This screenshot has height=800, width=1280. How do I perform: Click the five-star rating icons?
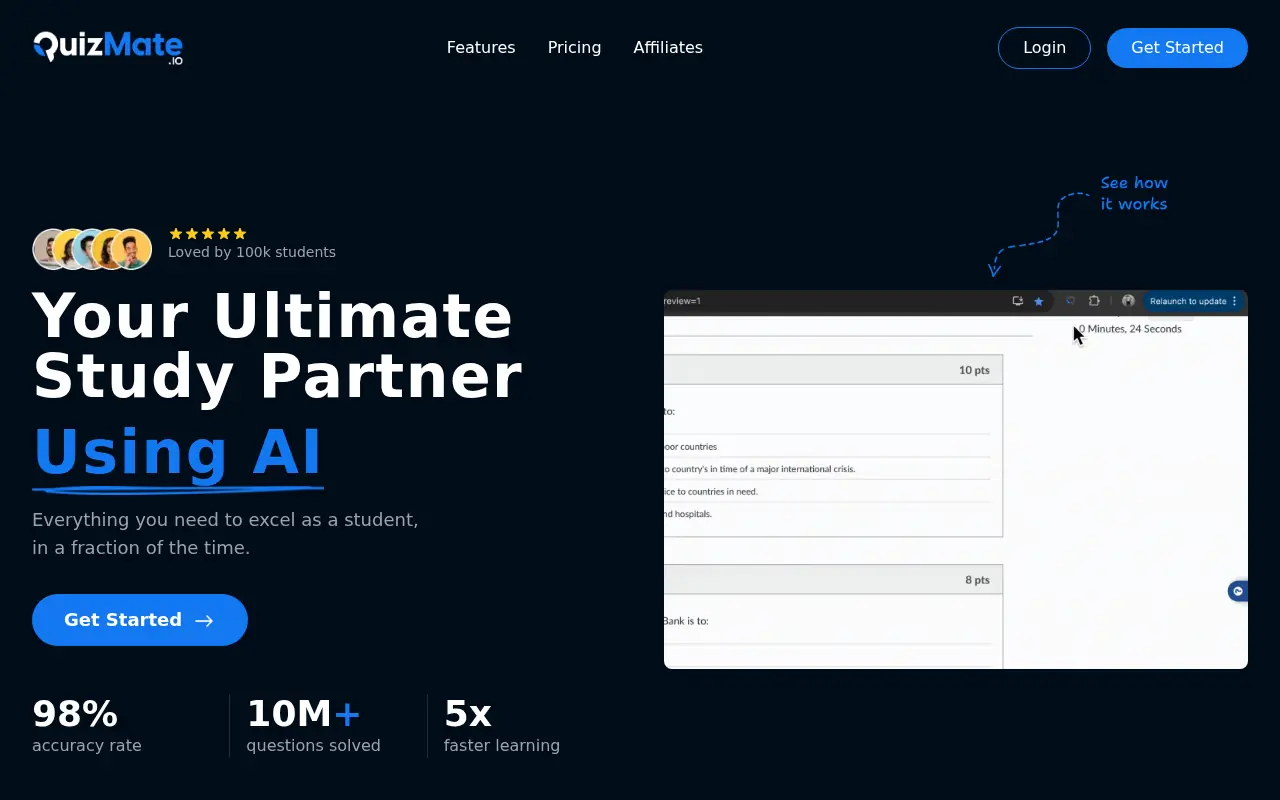pyautogui.click(x=208, y=233)
